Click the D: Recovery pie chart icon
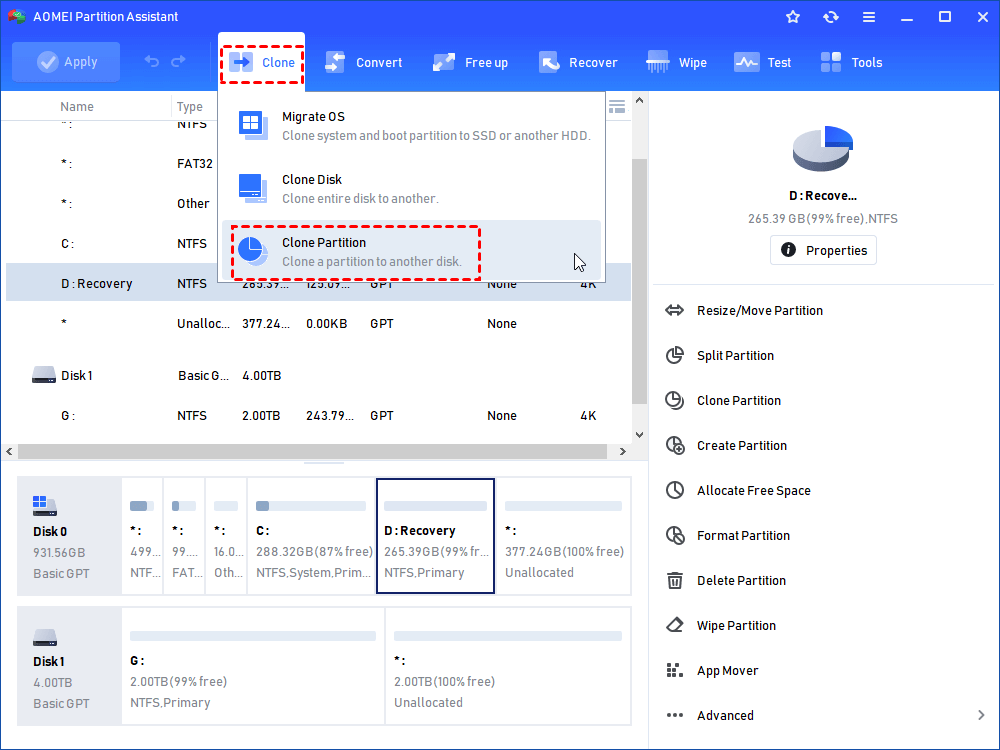1000x750 pixels. [x=823, y=149]
